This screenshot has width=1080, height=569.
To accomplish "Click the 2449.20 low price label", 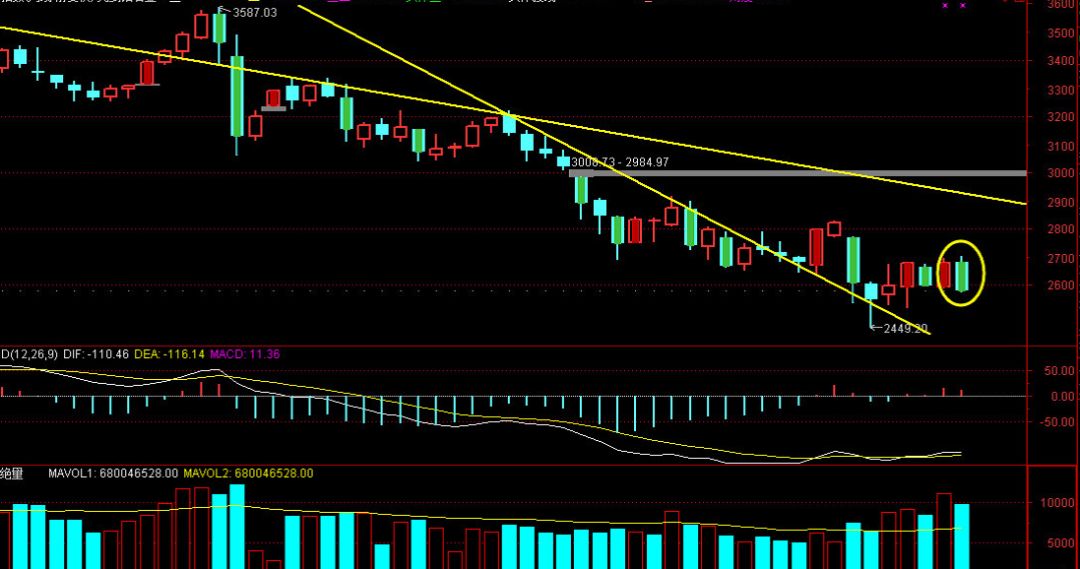I will coord(905,328).
